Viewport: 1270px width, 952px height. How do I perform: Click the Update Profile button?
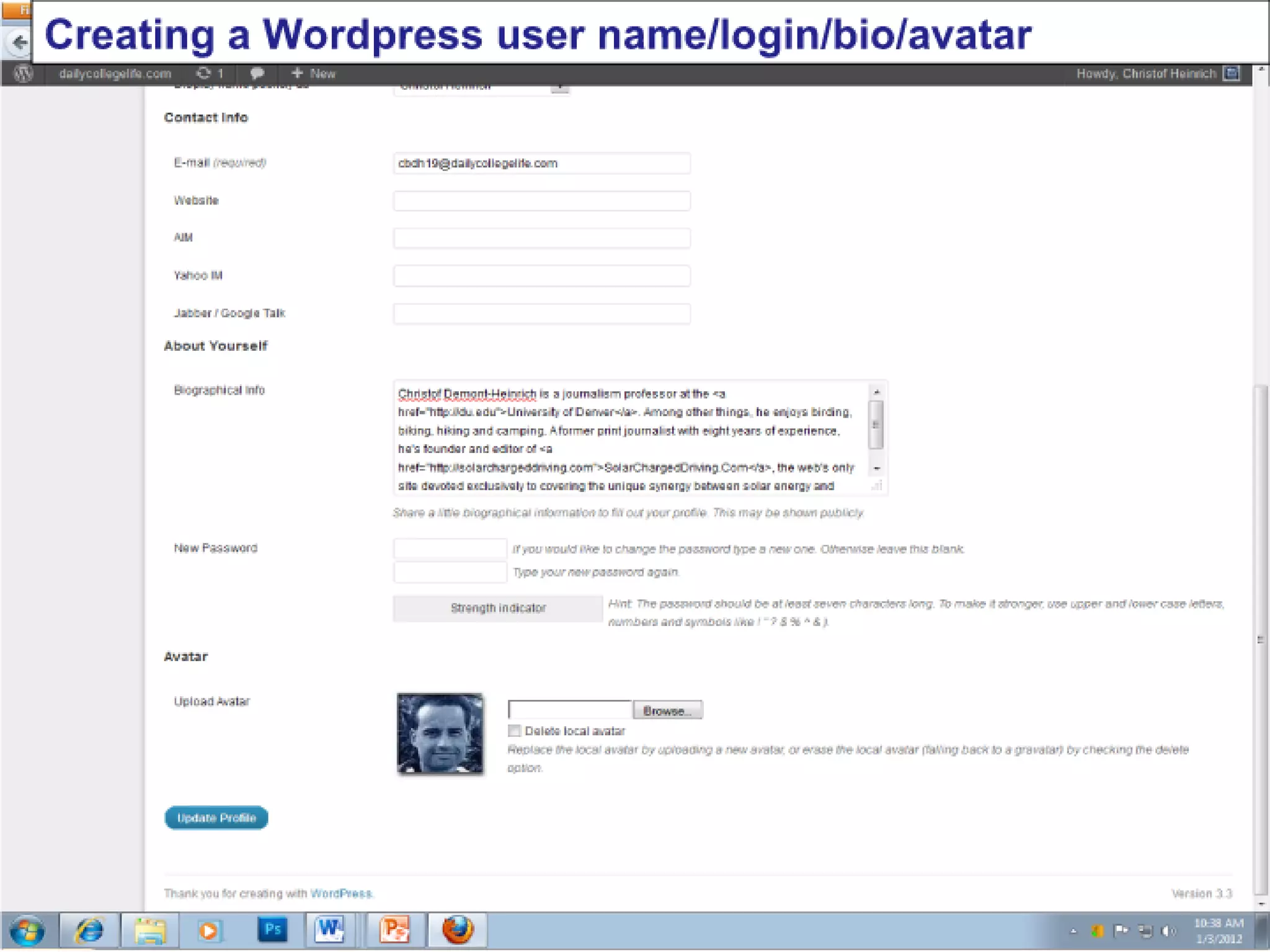pyautogui.click(x=216, y=818)
